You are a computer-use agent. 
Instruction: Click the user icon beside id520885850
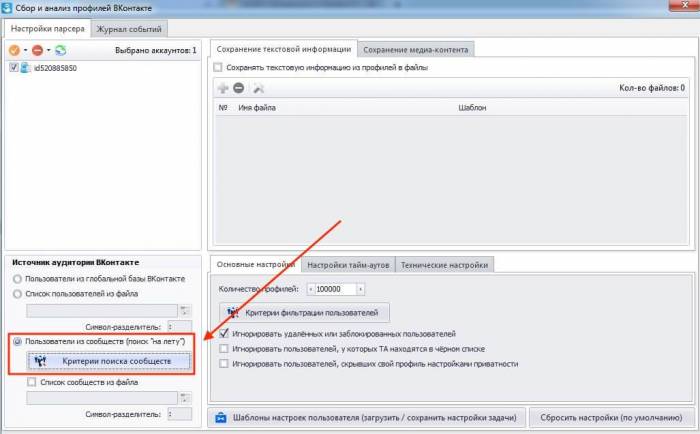(x=25, y=68)
